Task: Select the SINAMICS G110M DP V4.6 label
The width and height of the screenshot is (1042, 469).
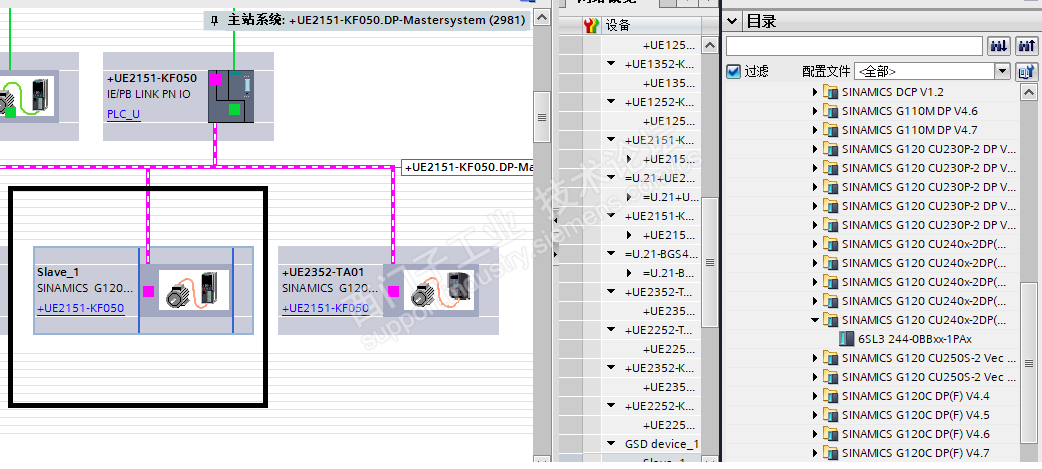Action: [x=910, y=111]
